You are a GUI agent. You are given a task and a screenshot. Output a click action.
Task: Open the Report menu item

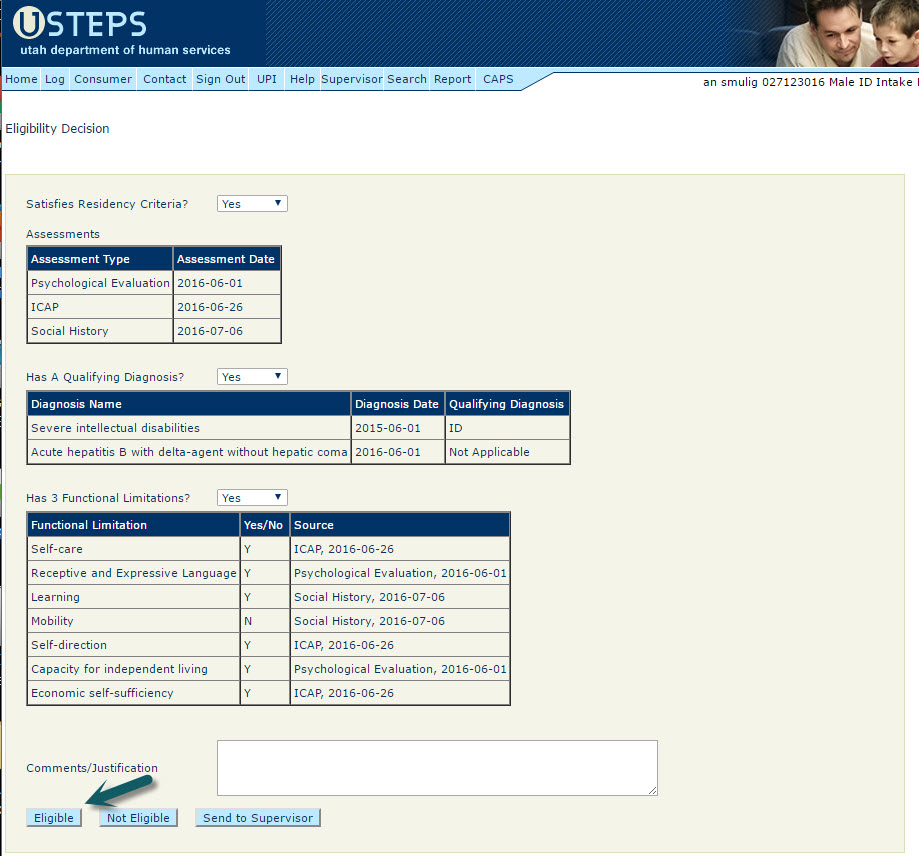[x=452, y=80]
